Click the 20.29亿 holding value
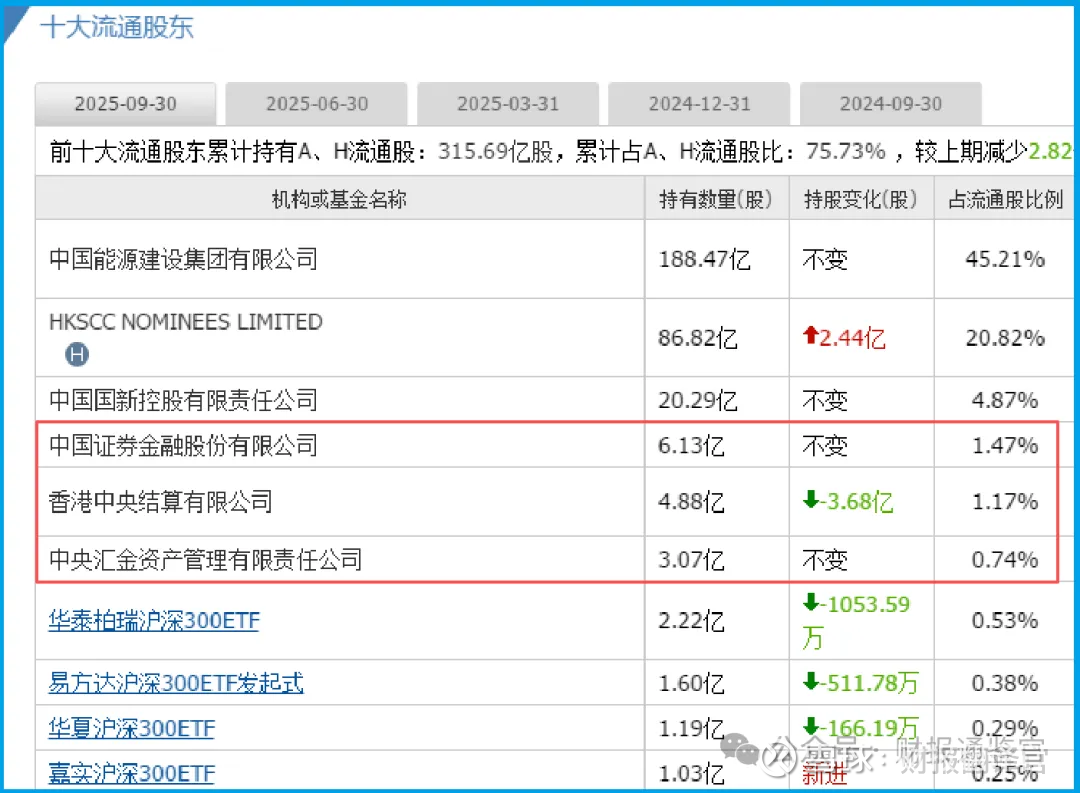This screenshot has height=793, width=1080. [698, 400]
